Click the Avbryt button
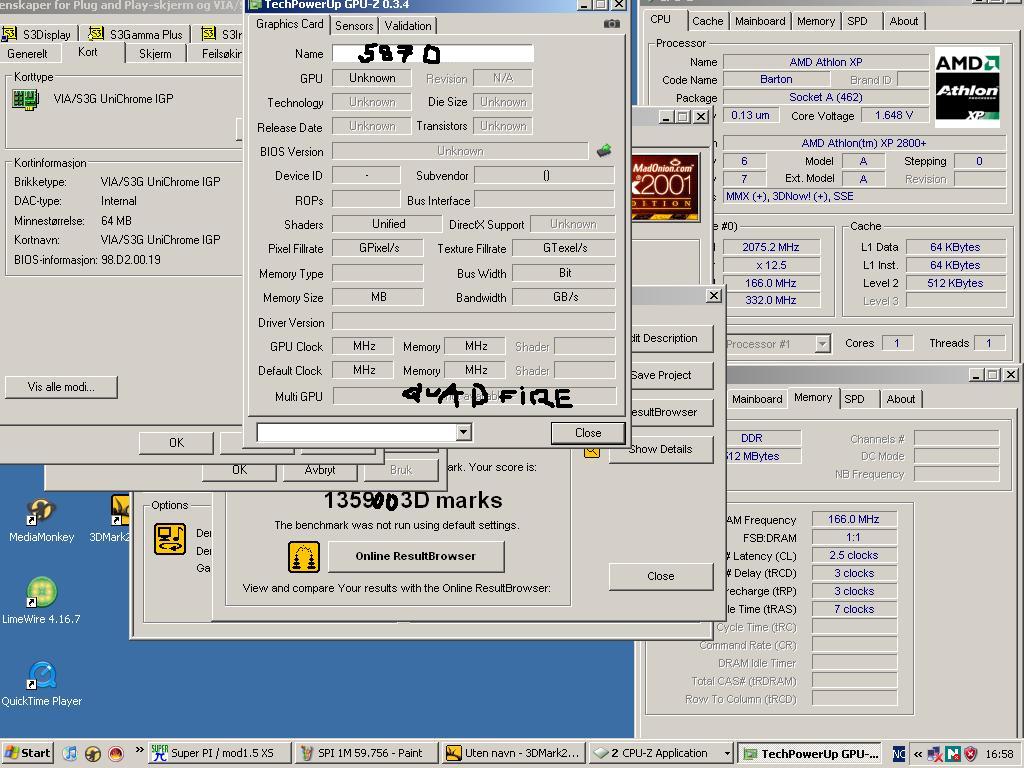 point(319,470)
